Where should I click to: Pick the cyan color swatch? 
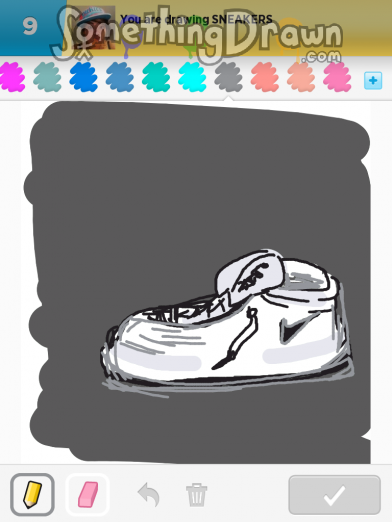192,77
